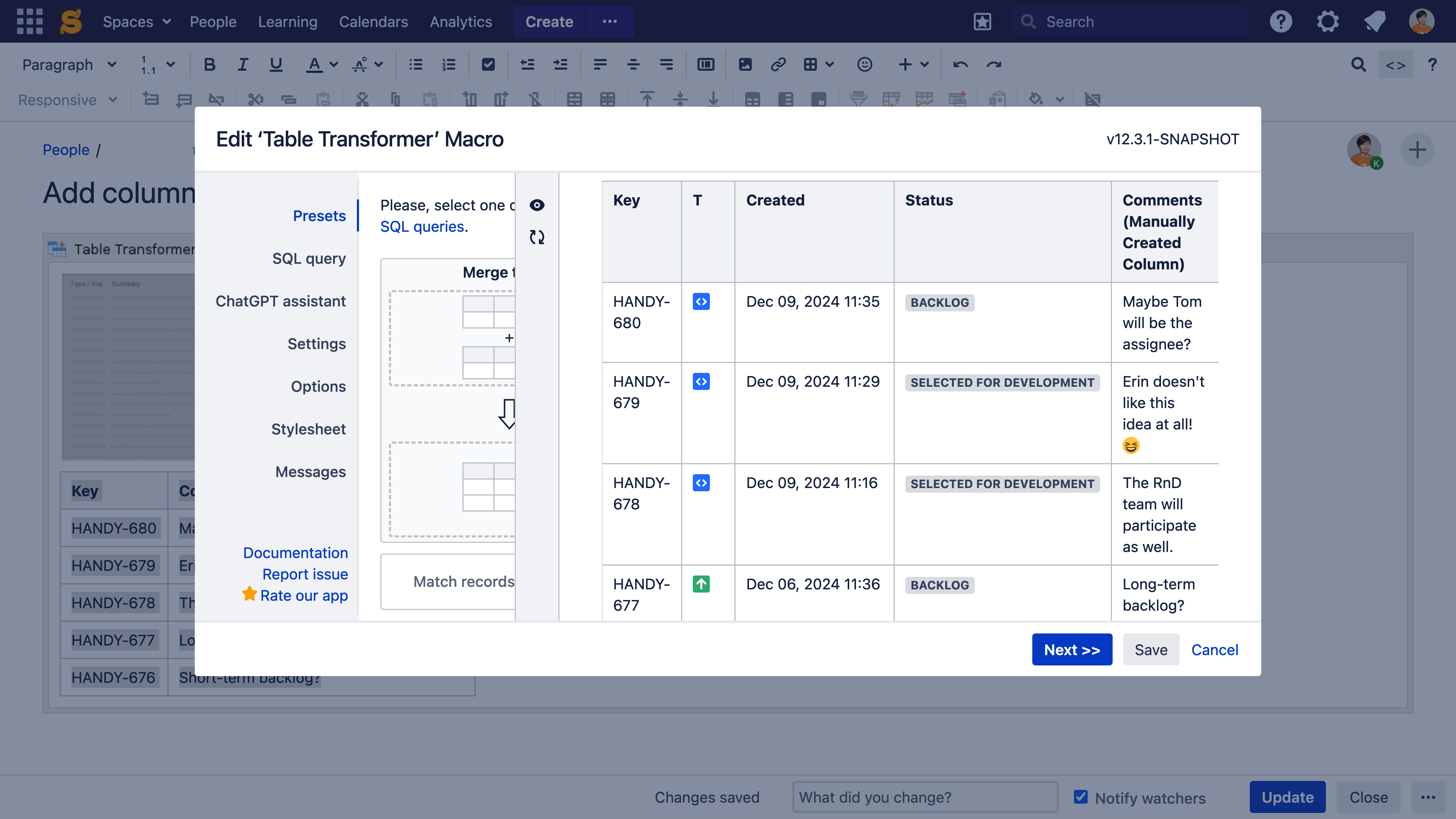Align text left
The image size is (1456, 819).
pyautogui.click(x=600, y=64)
